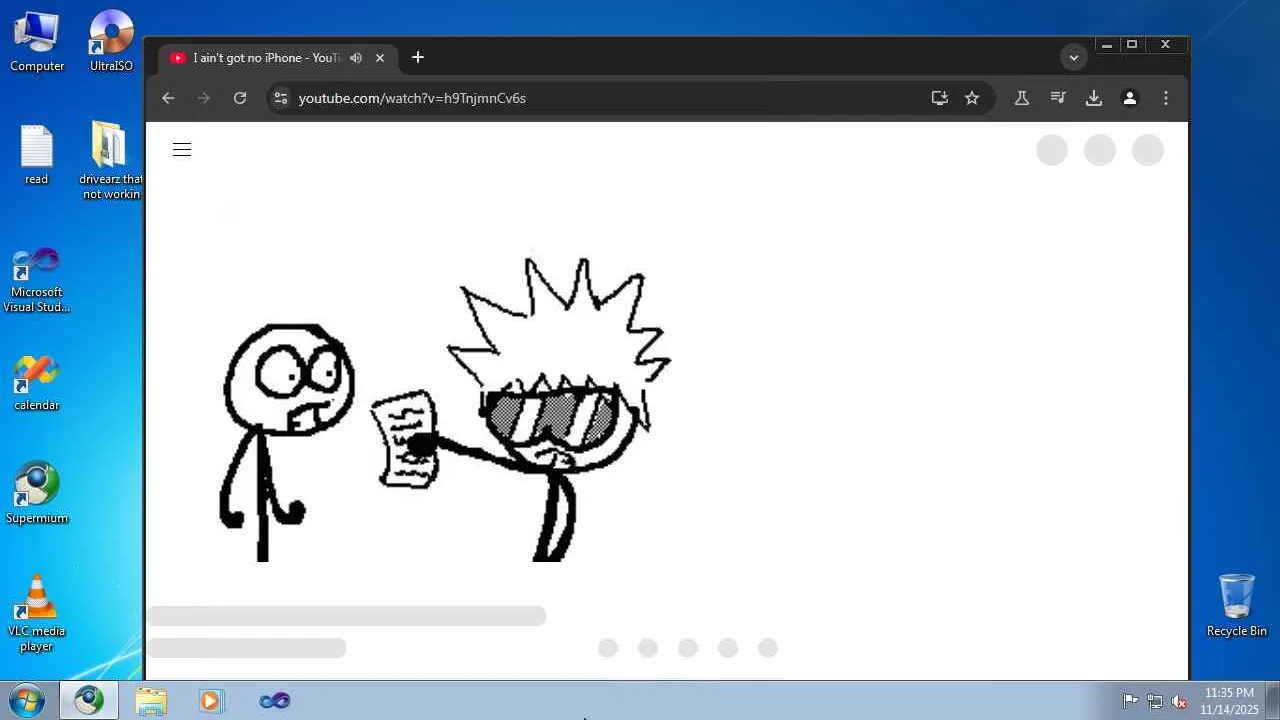This screenshot has height=720, width=1280.
Task: Select the Supermium desktop shortcut
Action: pos(37,493)
